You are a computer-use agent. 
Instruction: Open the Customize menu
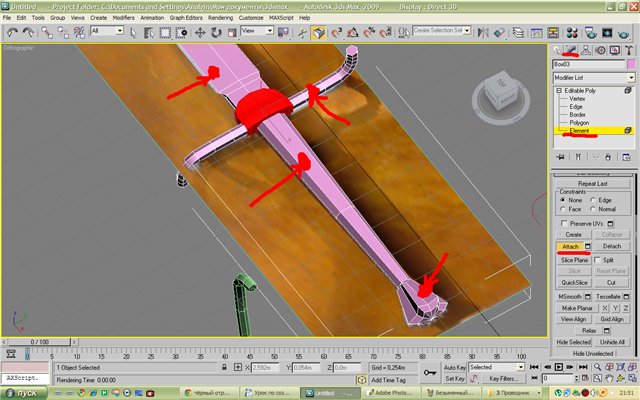click(x=251, y=18)
